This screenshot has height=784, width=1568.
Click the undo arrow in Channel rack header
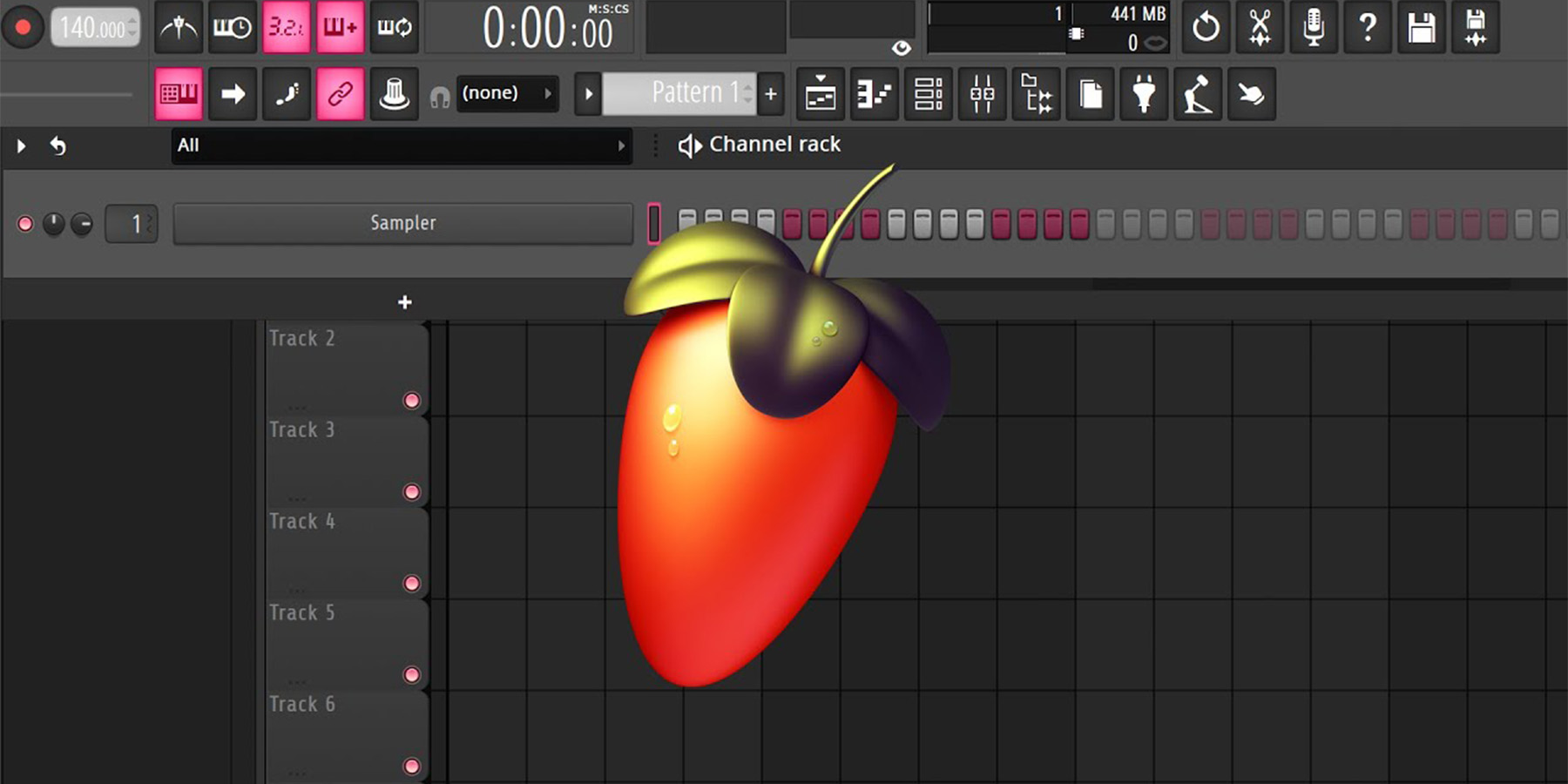[x=57, y=145]
